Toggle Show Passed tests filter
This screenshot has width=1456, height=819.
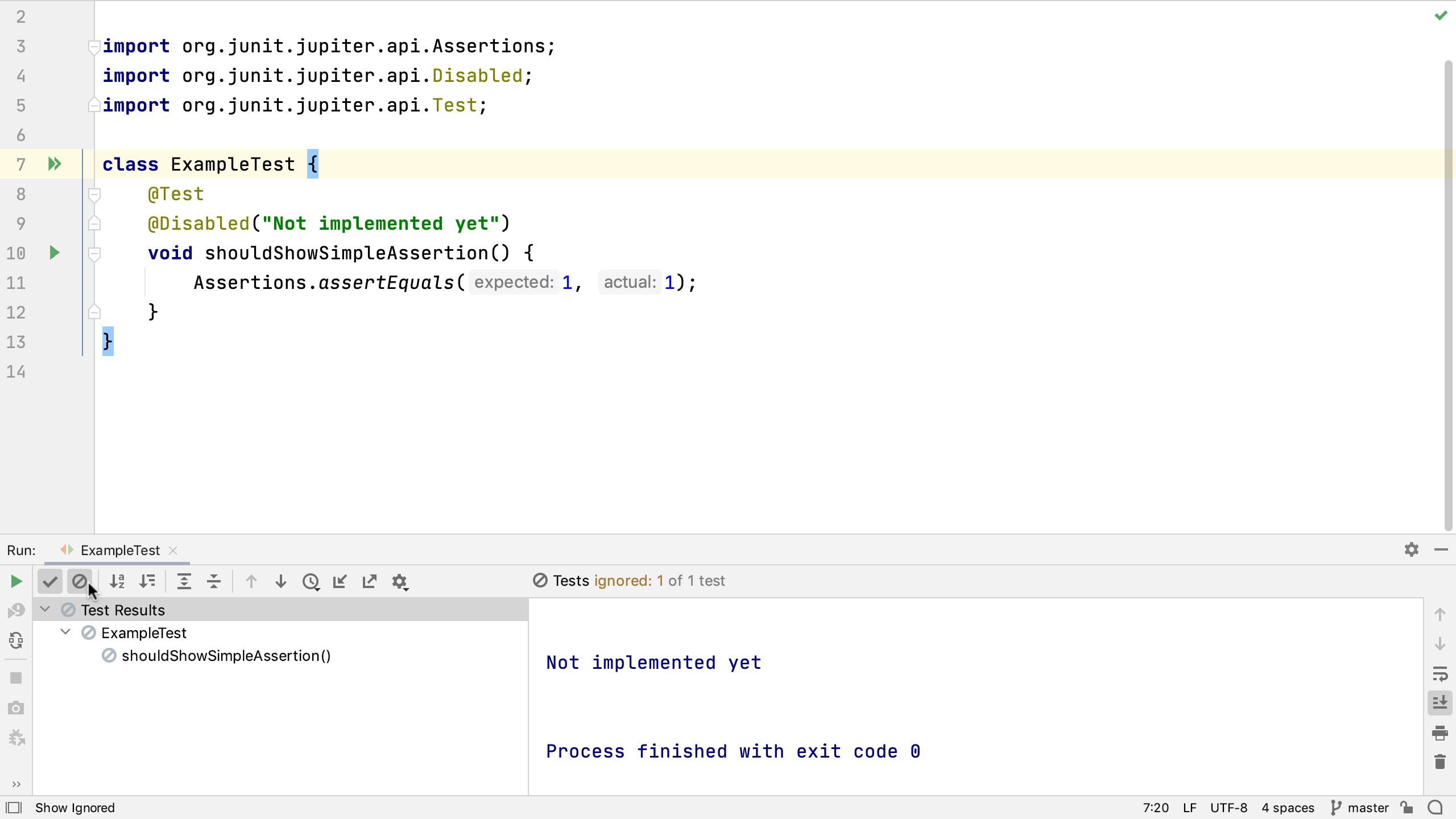tap(50, 581)
